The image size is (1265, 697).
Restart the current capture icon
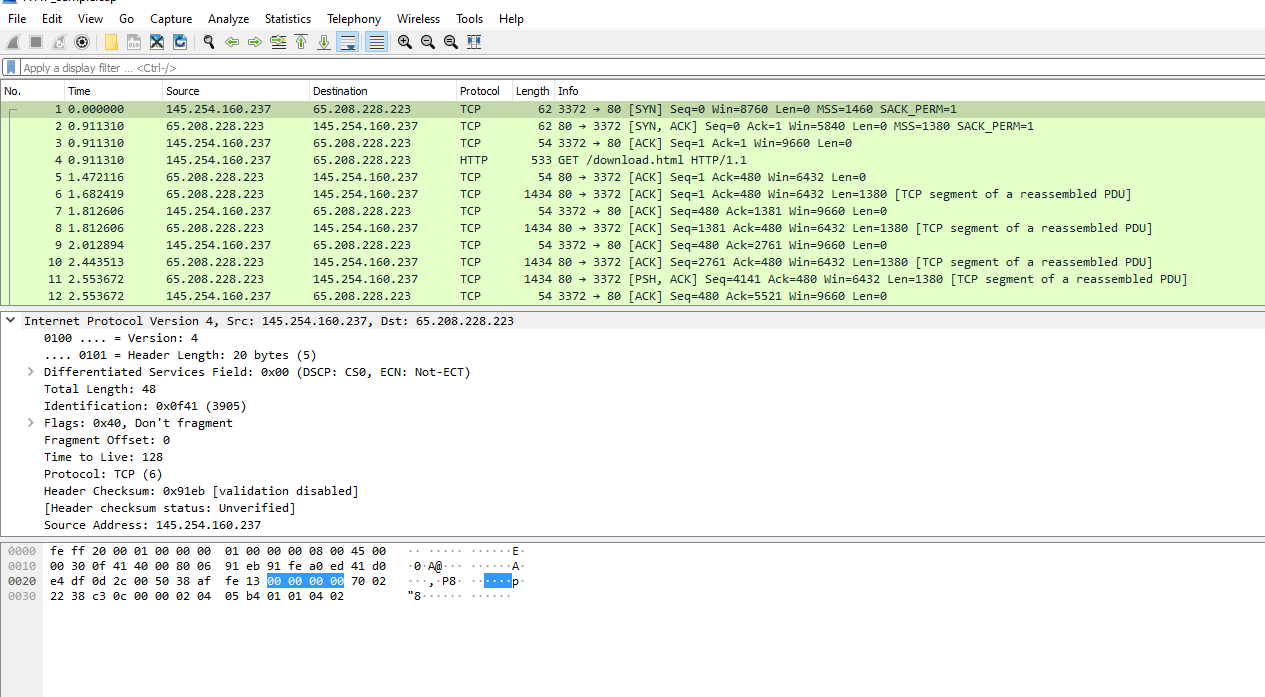(x=59, y=42)
